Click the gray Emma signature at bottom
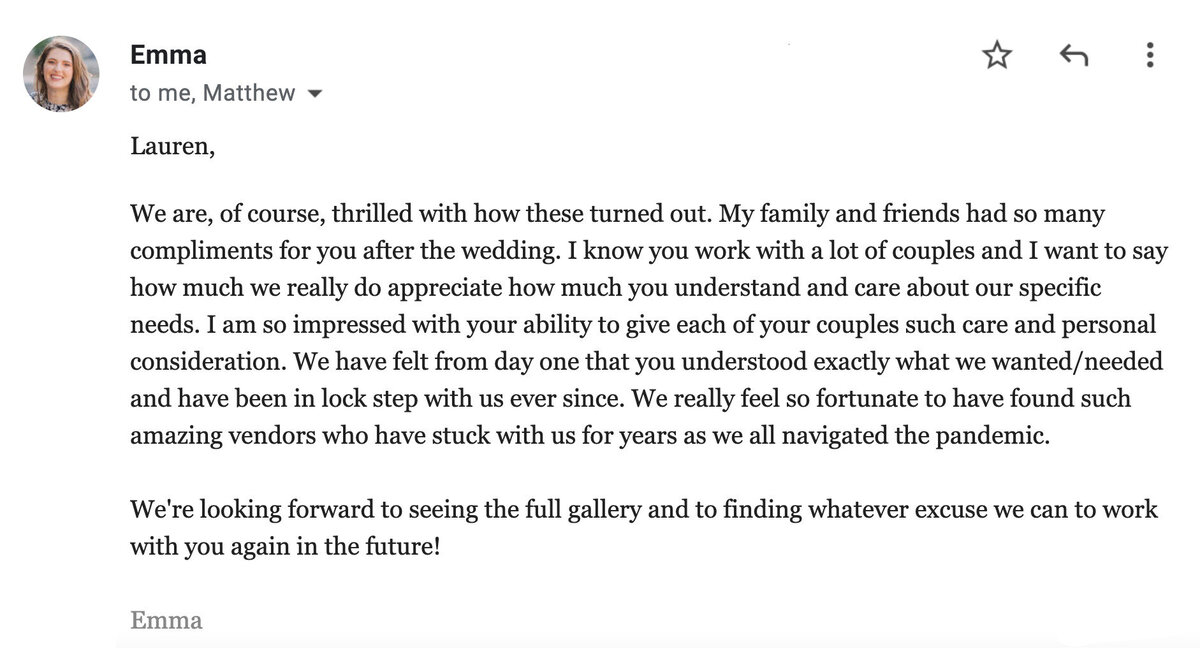Image resolution: width=1200 pixels, height=649 pixels. coord(166,620)
